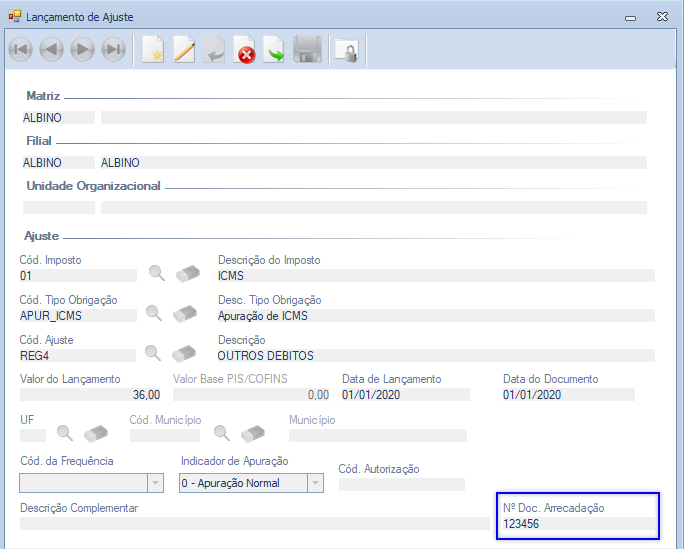Click the Cód. Ajuste field REG4
Viewport: 684px width, 549px height.
[78, 356]
